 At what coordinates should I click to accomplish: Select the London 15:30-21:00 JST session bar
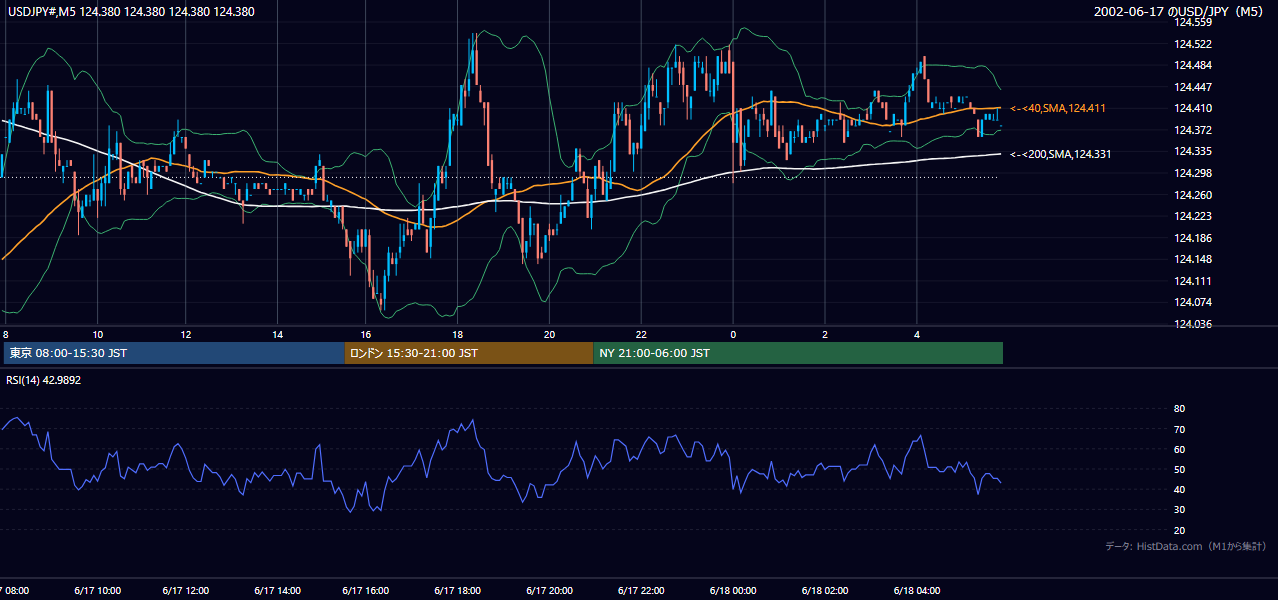[469, 353]
